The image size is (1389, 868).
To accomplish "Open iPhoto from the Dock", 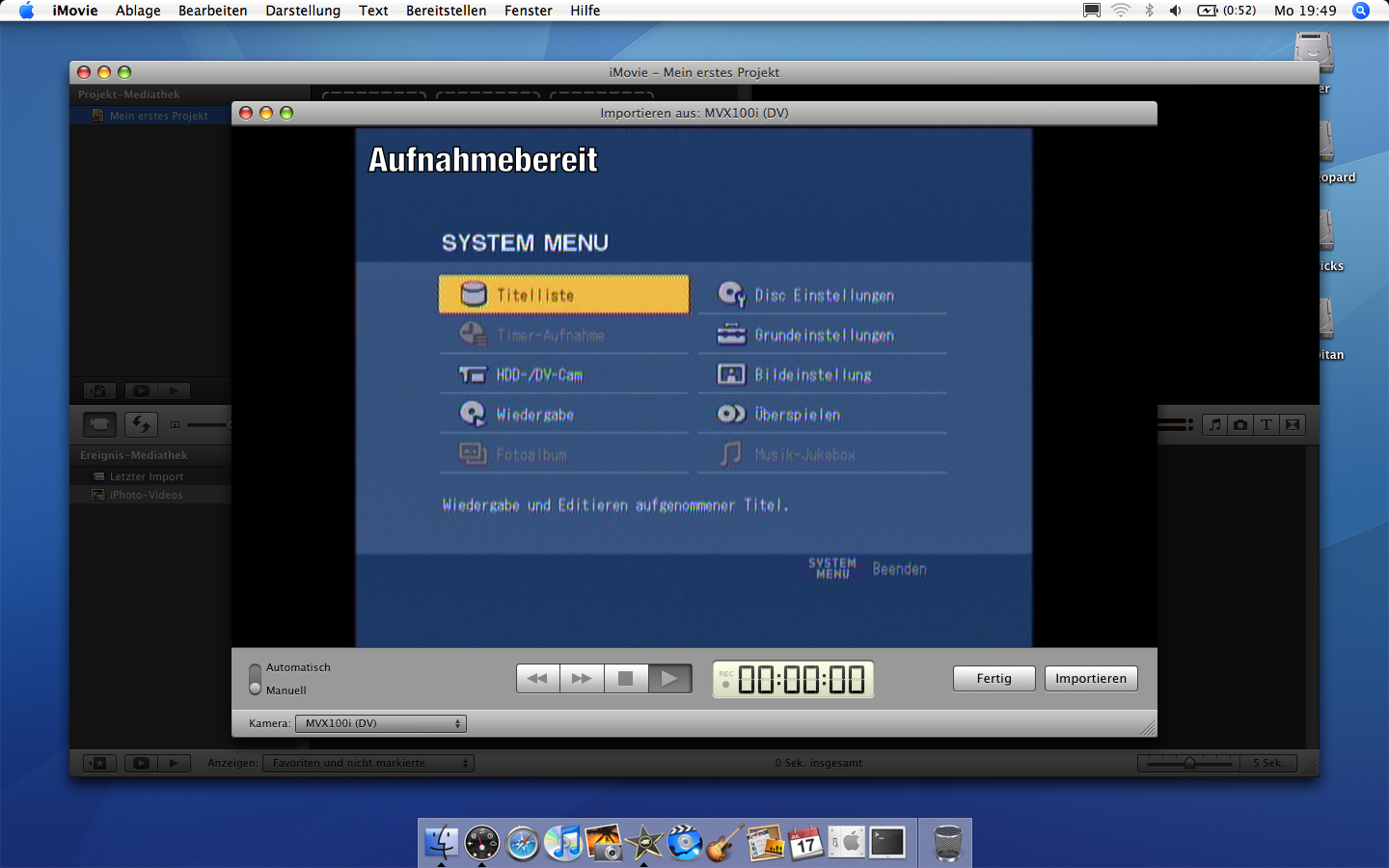I will [x=604, y=843].
